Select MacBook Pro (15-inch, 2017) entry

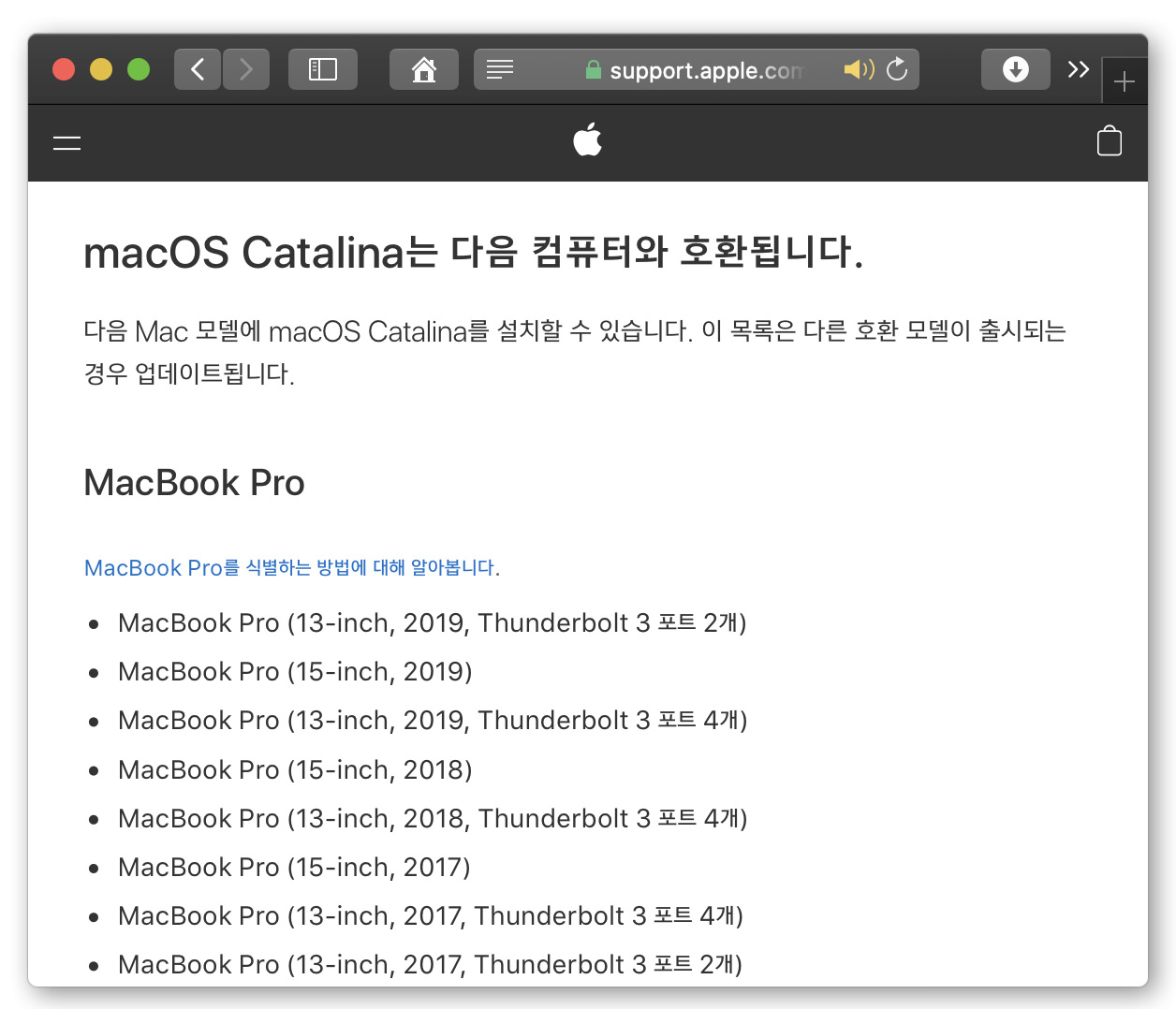[x=294, y=868]
